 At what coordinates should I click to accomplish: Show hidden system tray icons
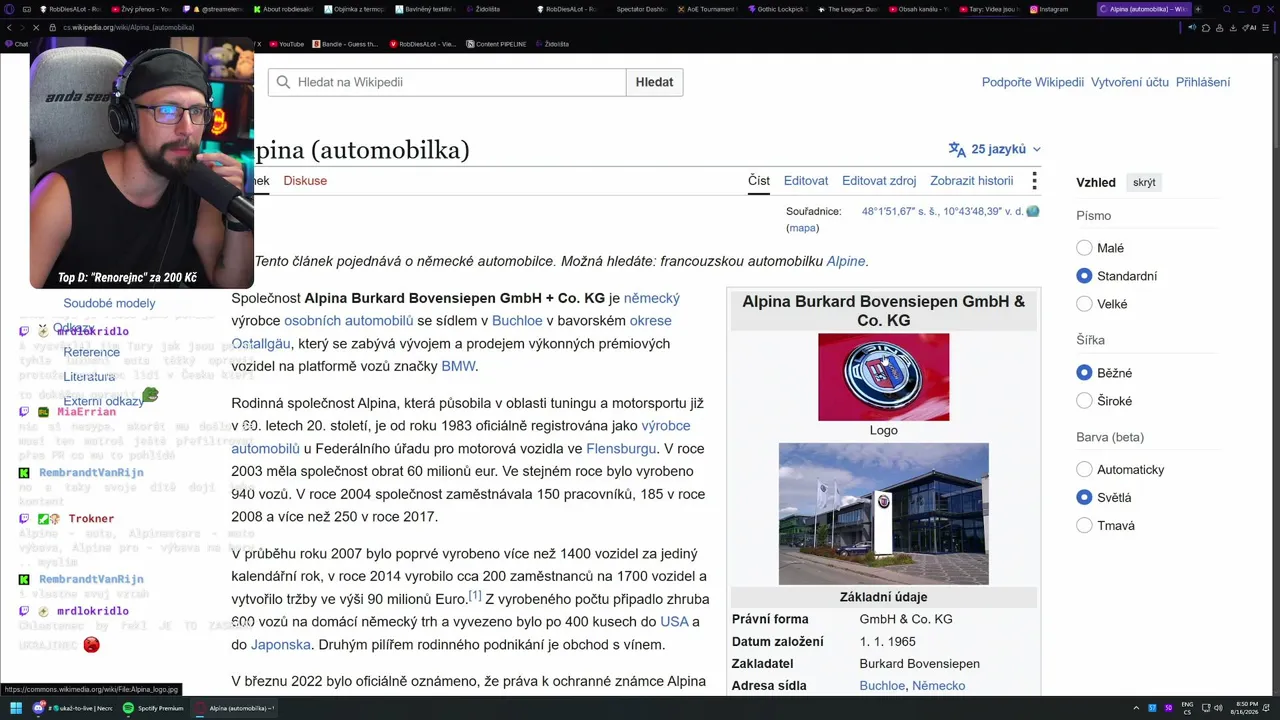(x=1137, y=708)
